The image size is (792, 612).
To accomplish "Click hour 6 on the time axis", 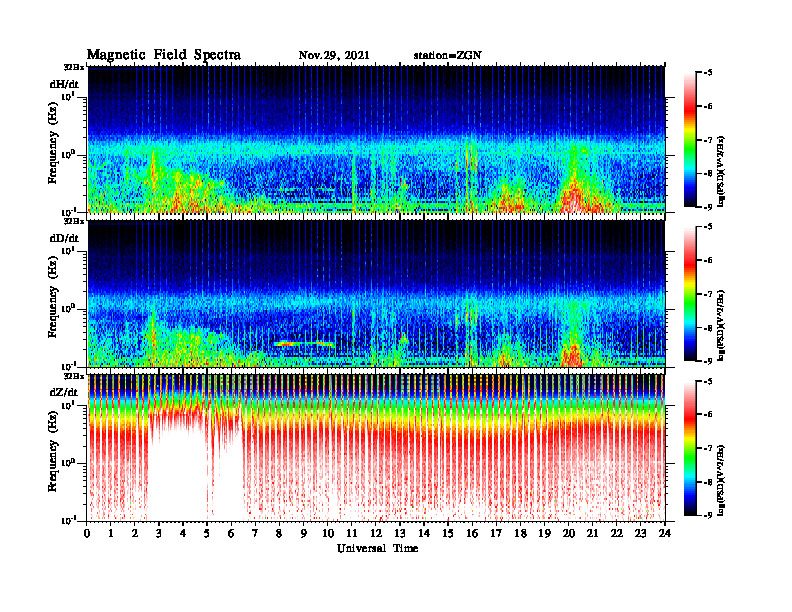I will pos(231,534).
